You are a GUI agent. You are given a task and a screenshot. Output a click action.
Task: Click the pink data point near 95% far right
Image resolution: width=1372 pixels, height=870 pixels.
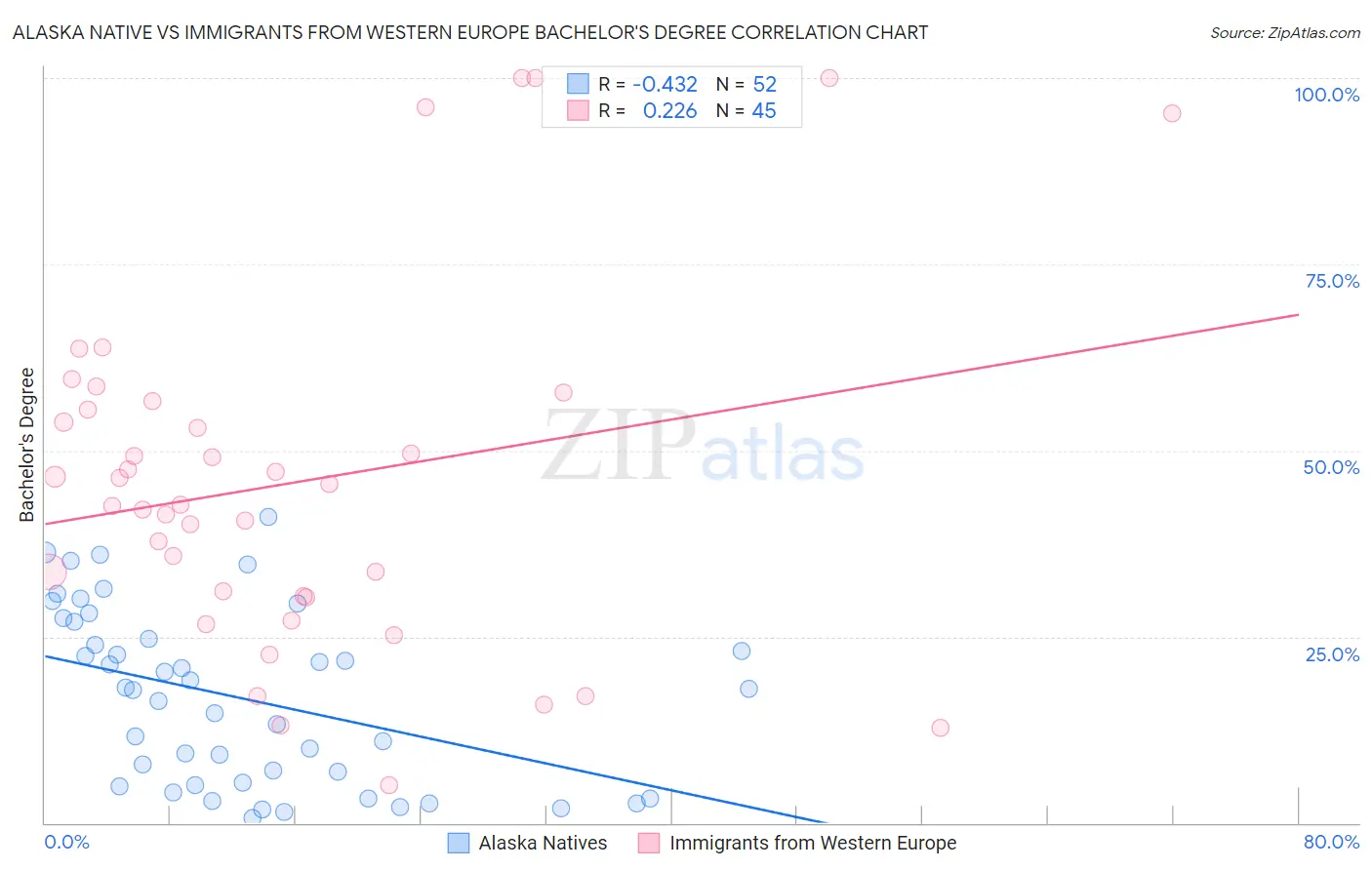click(1172, 113)
